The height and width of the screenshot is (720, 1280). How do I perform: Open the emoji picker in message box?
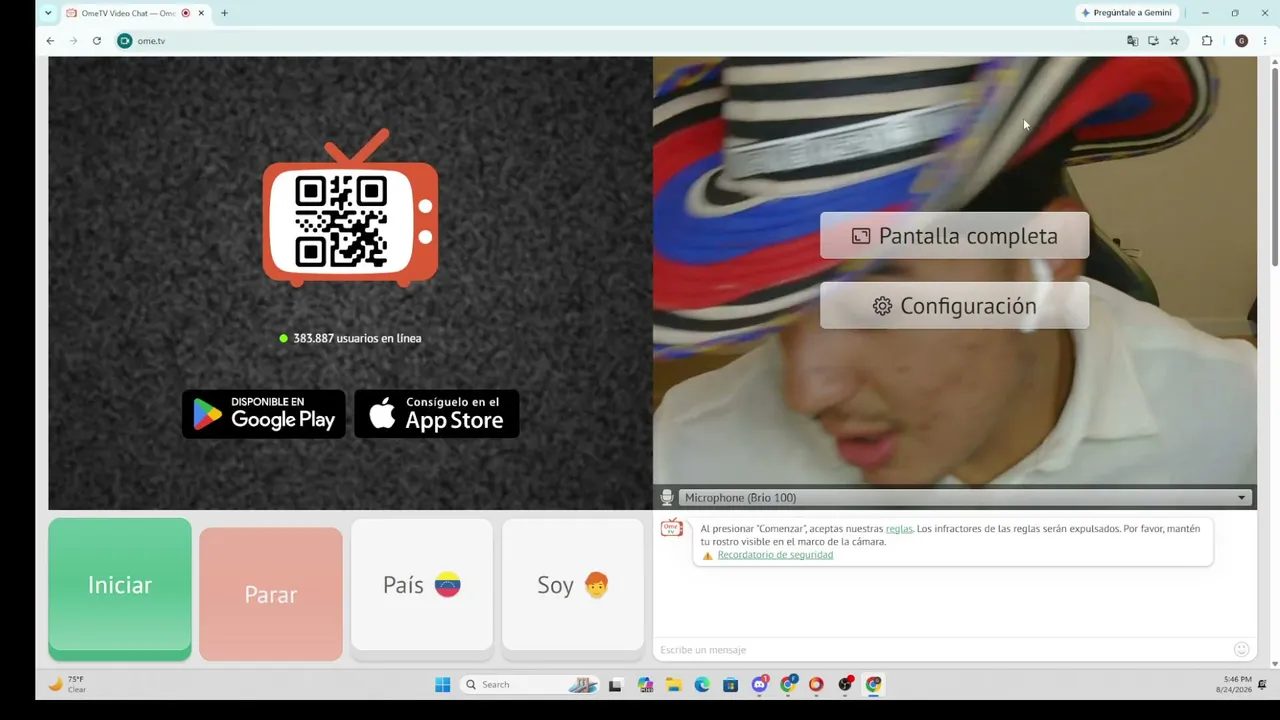(1242, 650)
